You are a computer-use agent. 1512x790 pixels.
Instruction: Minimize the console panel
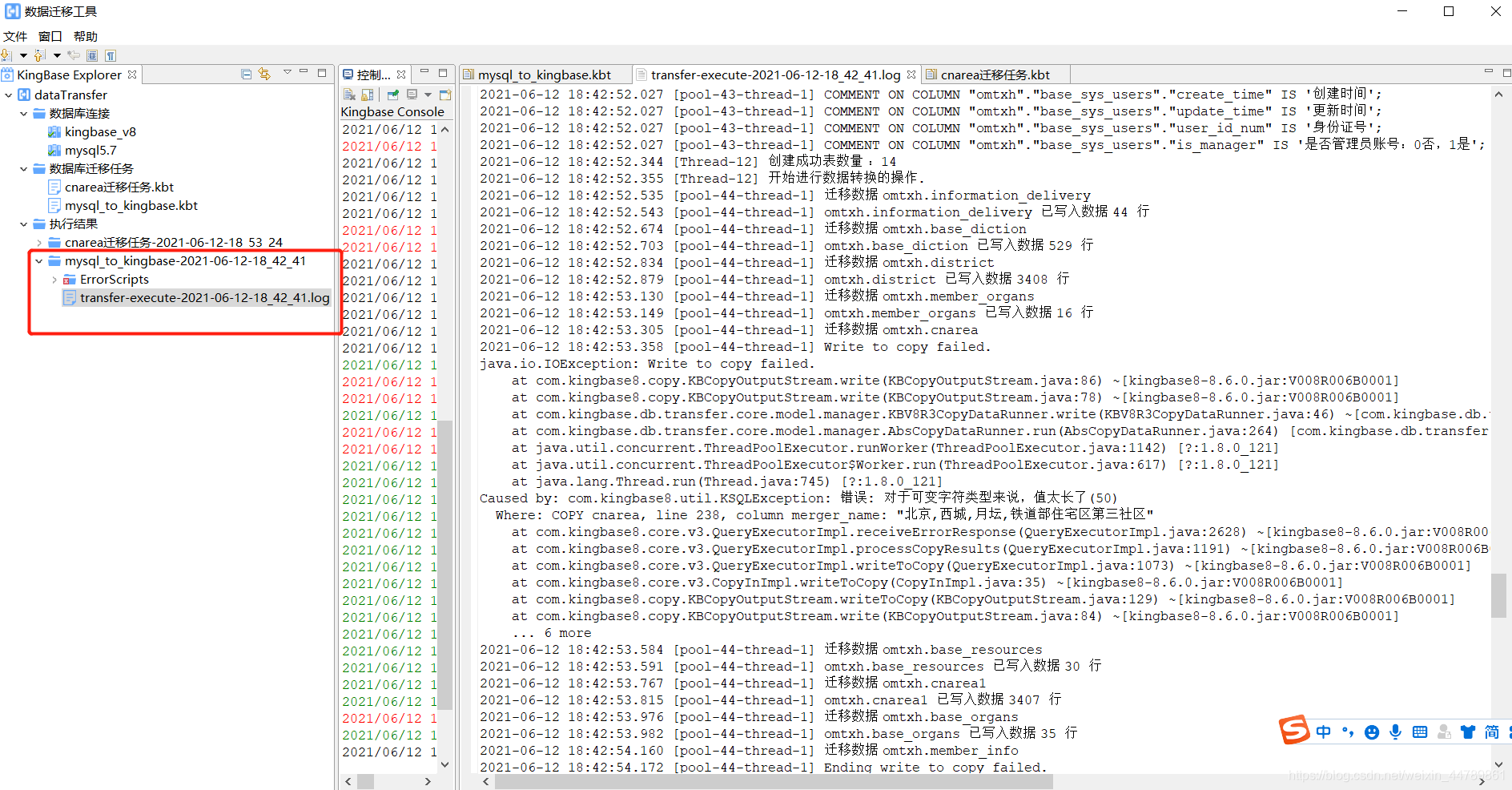(424, 71)
